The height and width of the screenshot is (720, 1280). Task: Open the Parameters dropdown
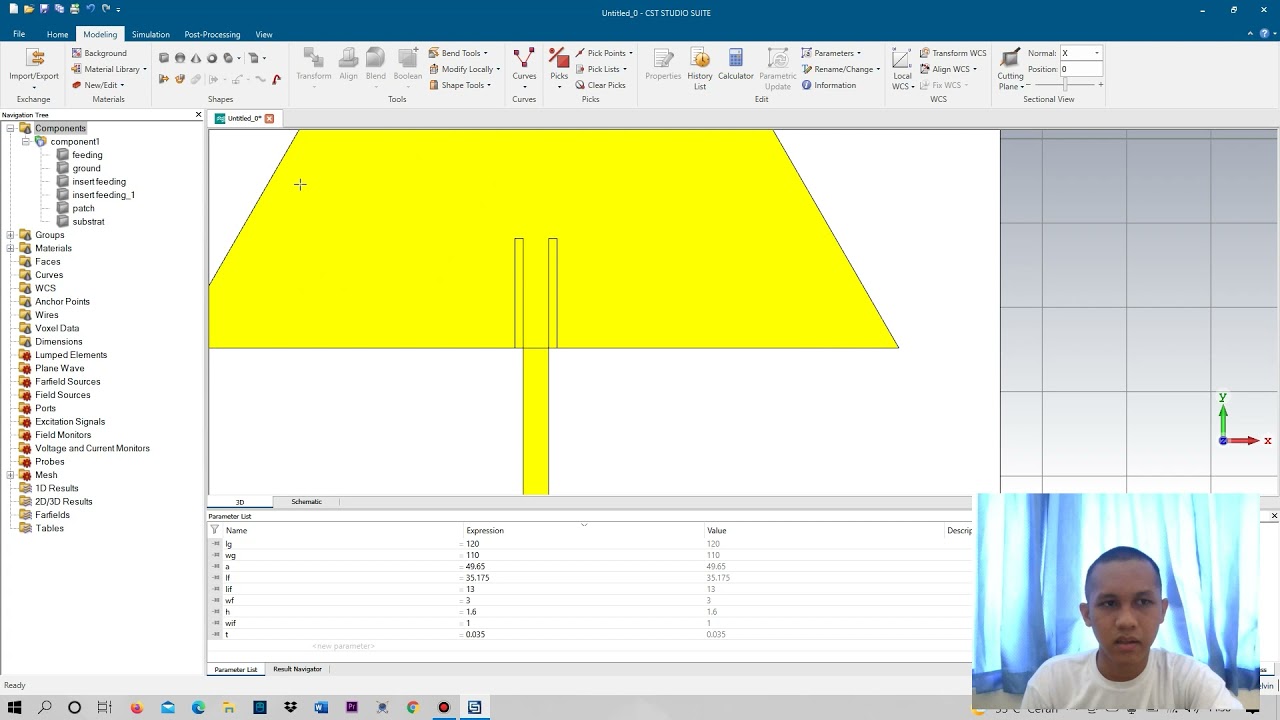[x=831, y=53]
